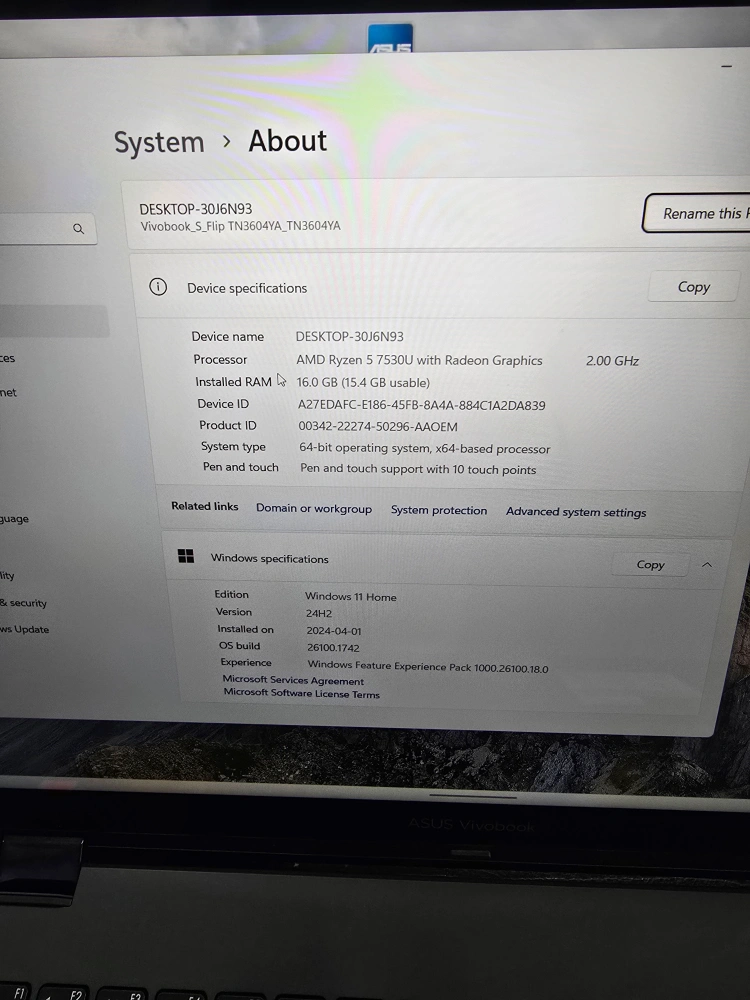Select Windows Feature Experience Pack text
This screenshot has width=750, height=1000.
coord(427,666)
